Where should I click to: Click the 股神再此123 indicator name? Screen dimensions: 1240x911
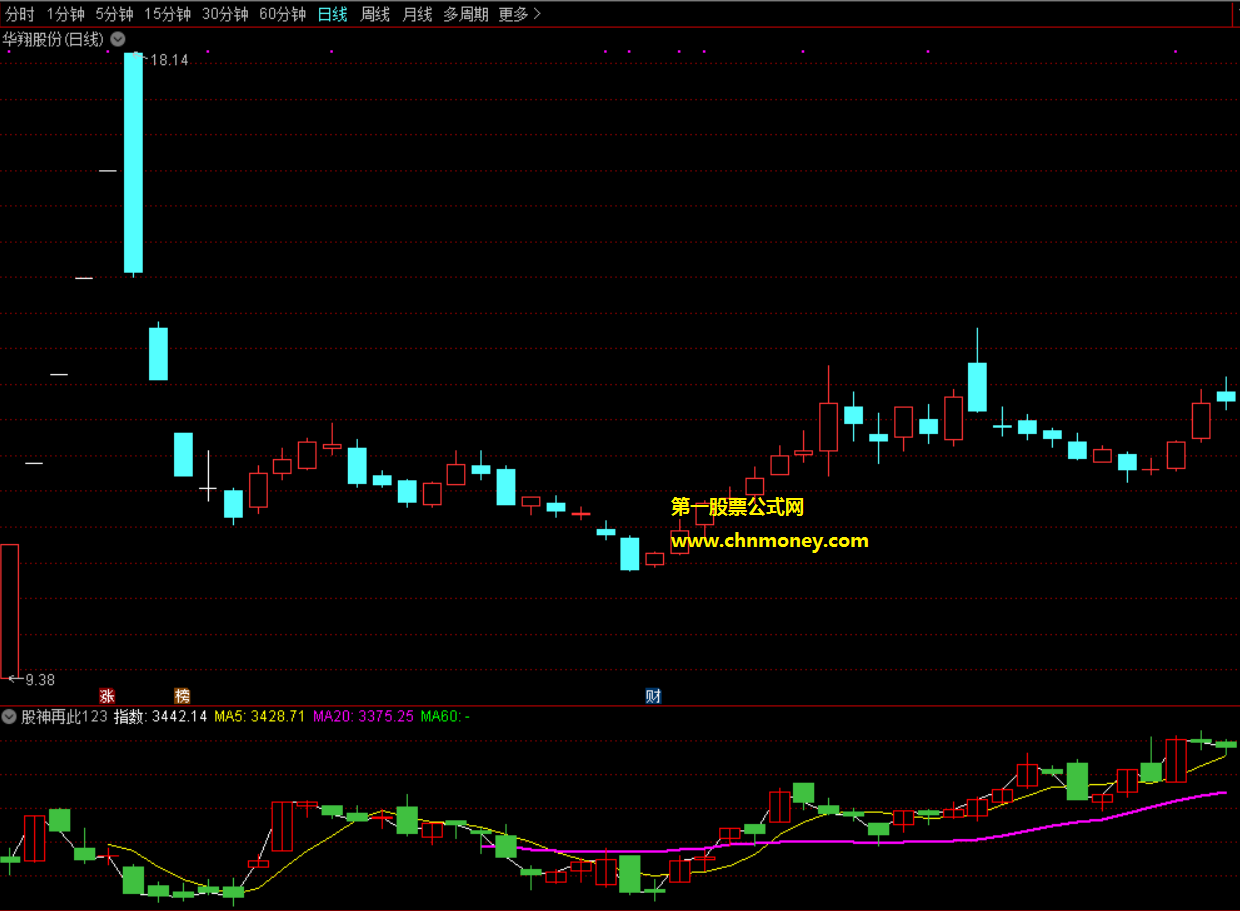pyautogui.click(x=64, y=716)
